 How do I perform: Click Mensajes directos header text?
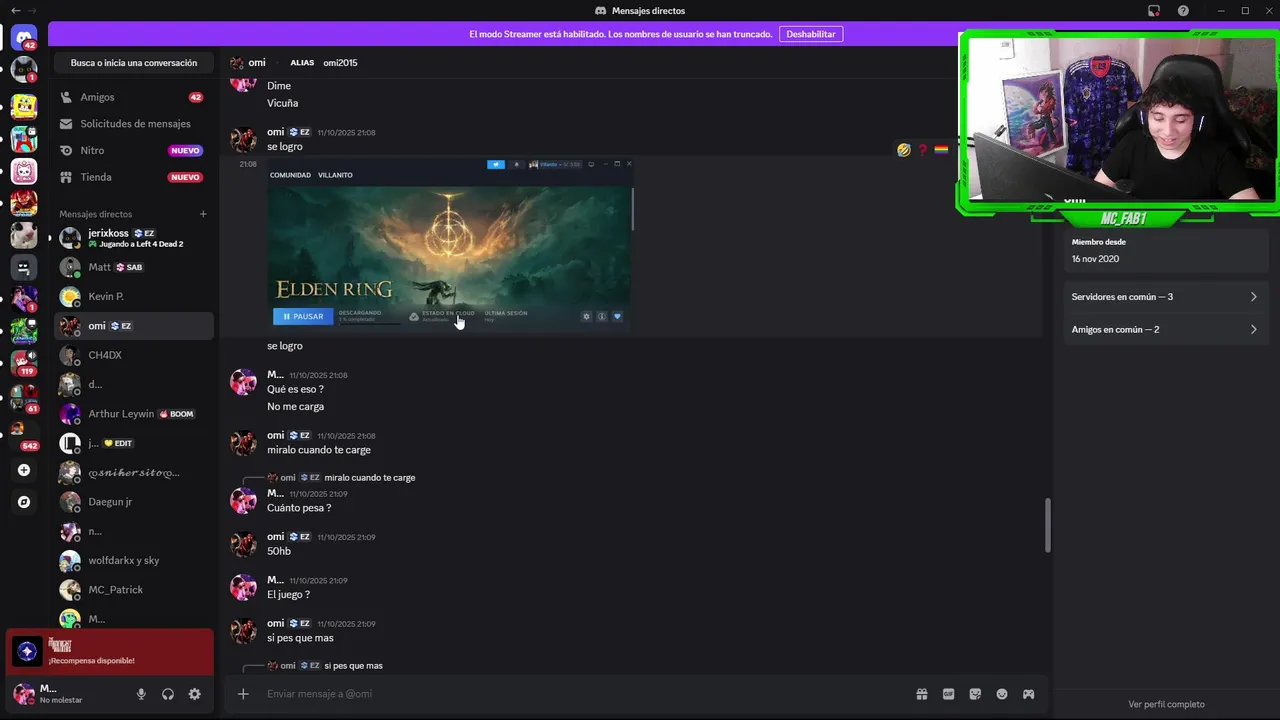point(95,214)
